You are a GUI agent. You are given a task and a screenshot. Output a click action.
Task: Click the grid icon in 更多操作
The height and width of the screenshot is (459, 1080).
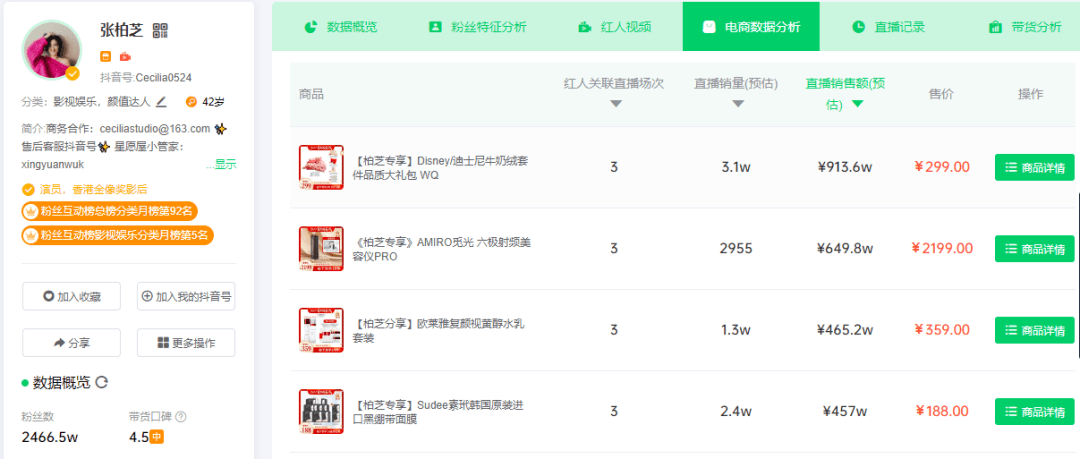click(163, 343)
